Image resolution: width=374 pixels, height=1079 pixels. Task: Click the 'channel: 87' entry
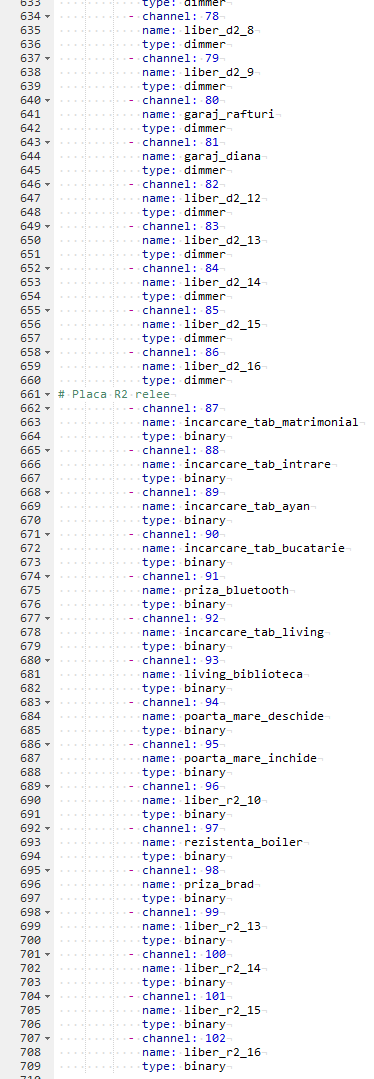[180, 409]
